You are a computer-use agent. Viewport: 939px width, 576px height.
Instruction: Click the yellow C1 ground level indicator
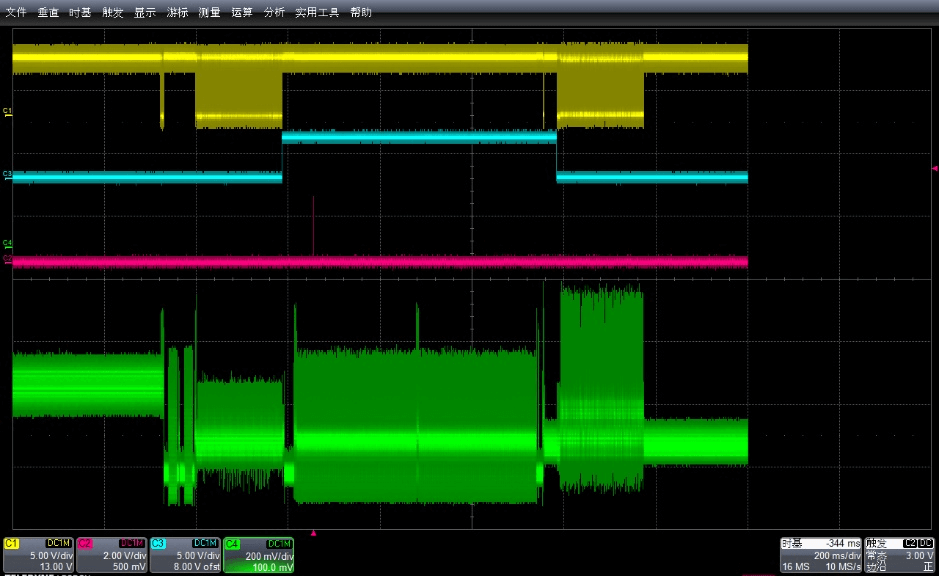click(7, 112)
